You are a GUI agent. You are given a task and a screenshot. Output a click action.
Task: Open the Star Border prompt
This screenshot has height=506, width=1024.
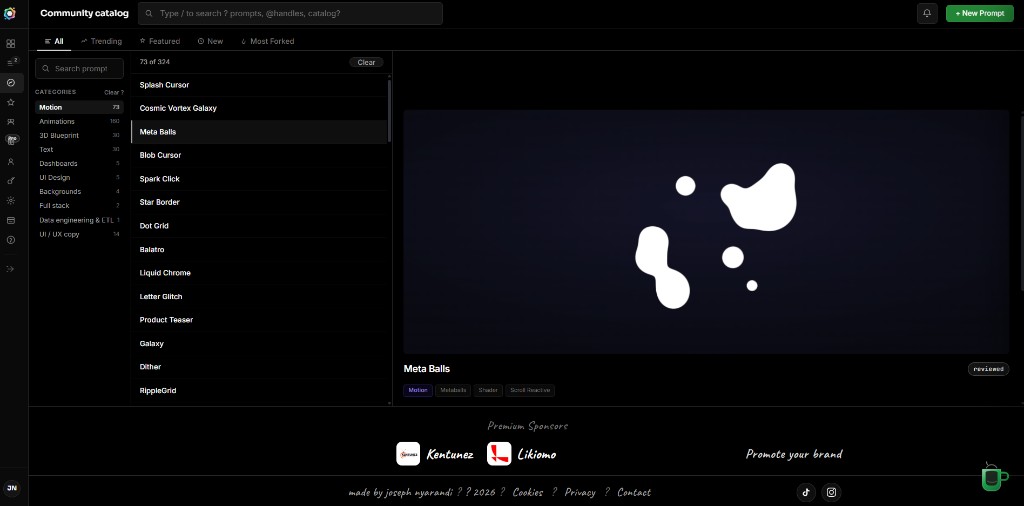pyautogui.click(x=259, y=202)
